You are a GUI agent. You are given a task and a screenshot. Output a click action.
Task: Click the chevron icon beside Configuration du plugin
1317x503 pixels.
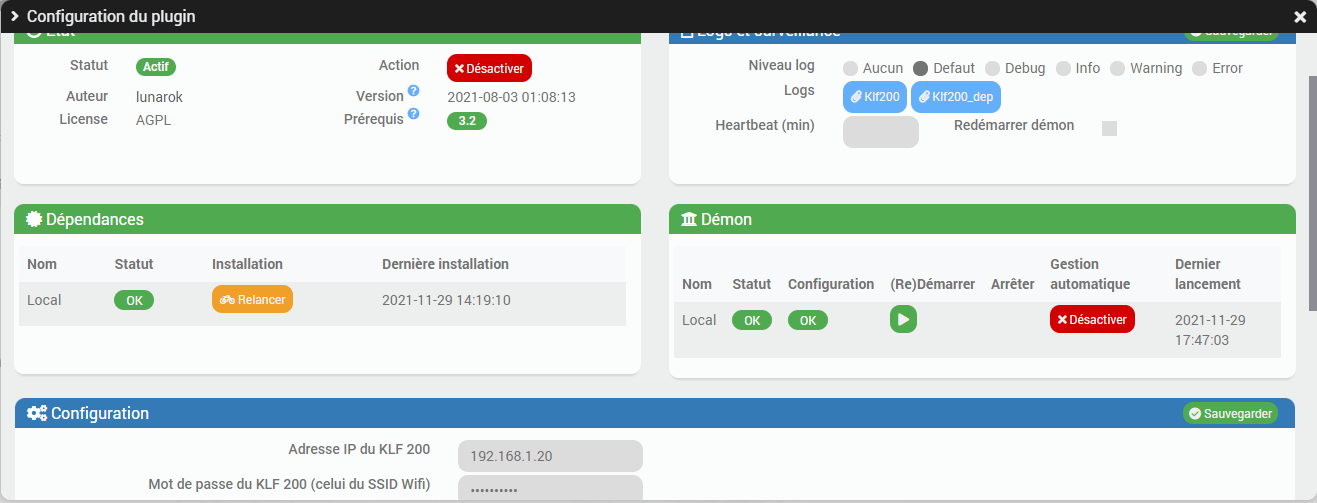(x=15, y=16)
